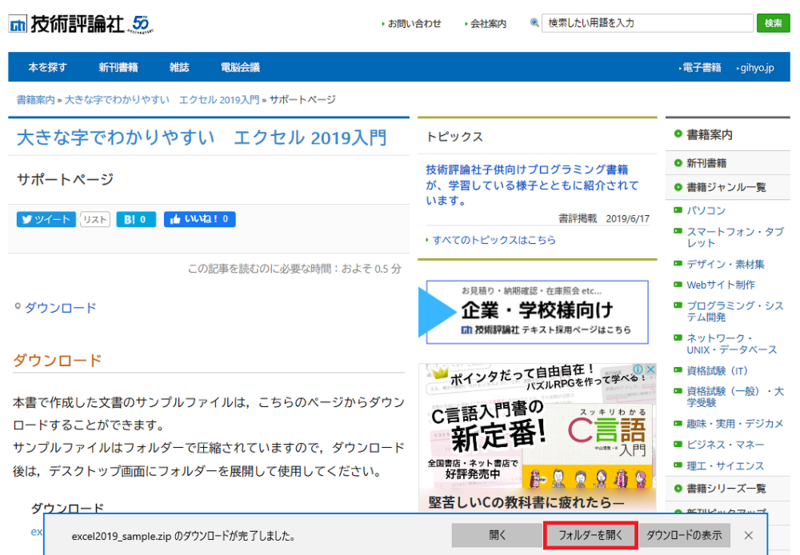Open 新刊書籍 in the right sidebar
Image resolution: width=800 pixels, height=555 pixels.
706,163
